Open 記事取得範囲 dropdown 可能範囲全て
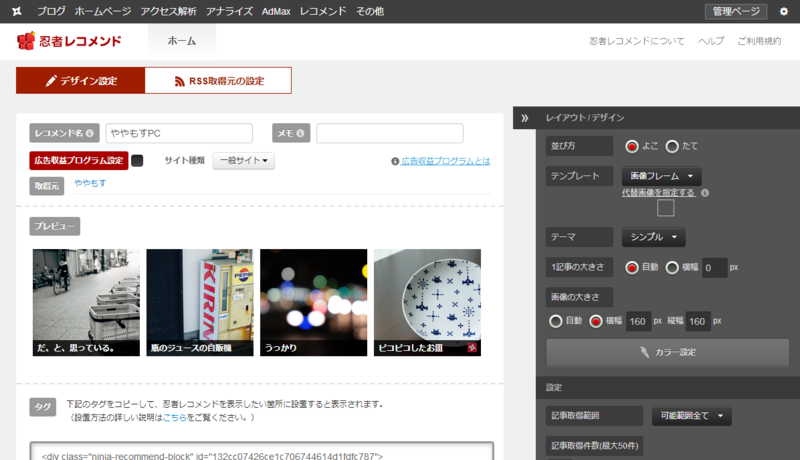 coord(692,416)
